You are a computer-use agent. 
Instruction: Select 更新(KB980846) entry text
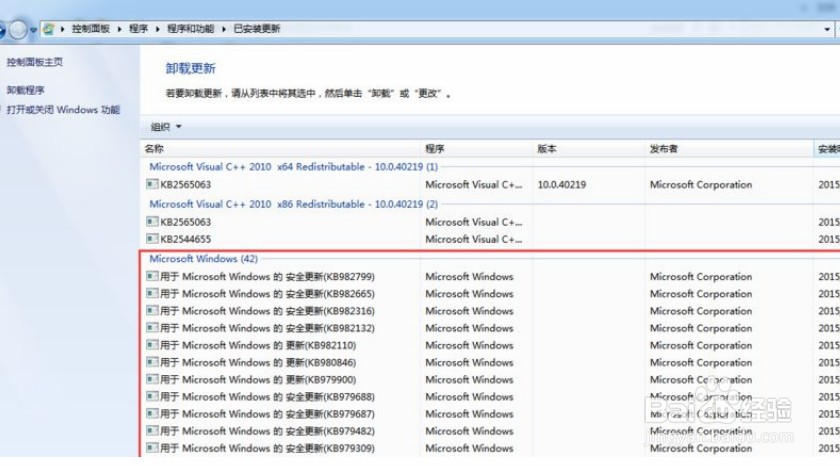[258, 363]
